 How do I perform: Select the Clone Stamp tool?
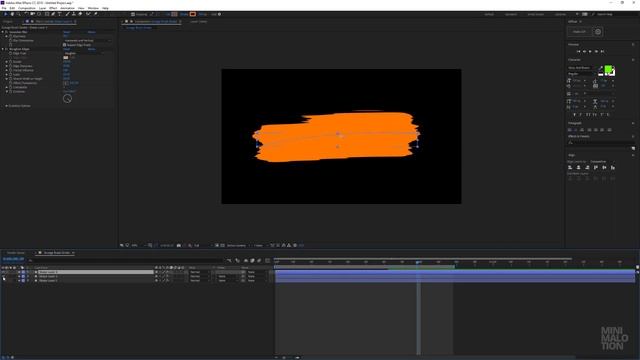74,14
